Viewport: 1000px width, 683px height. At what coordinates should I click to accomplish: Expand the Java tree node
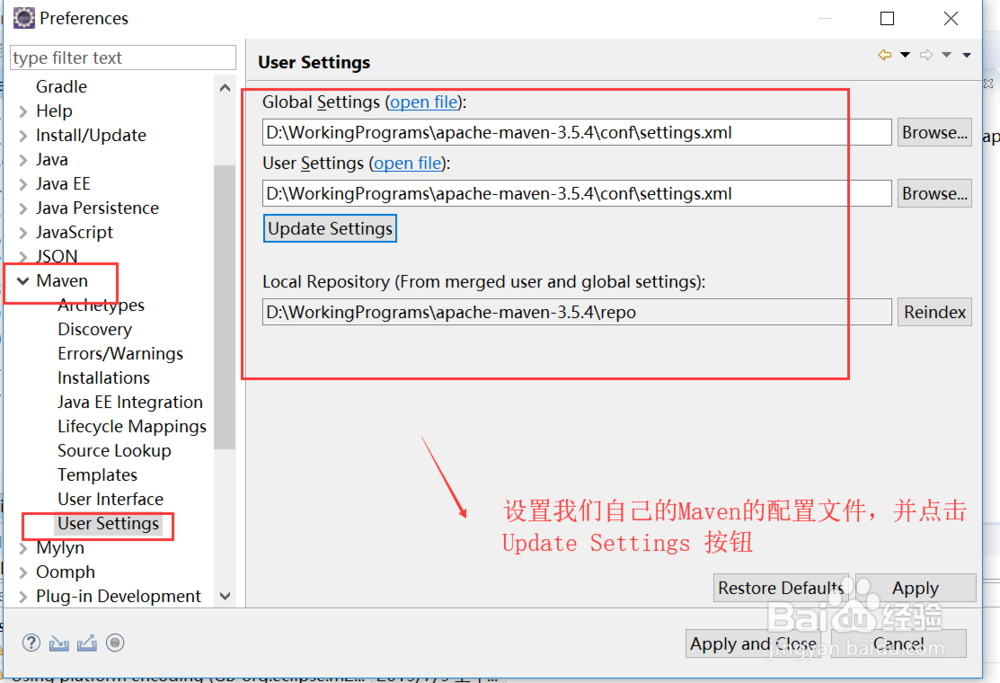pyautogui.click(x=23, y=160)
